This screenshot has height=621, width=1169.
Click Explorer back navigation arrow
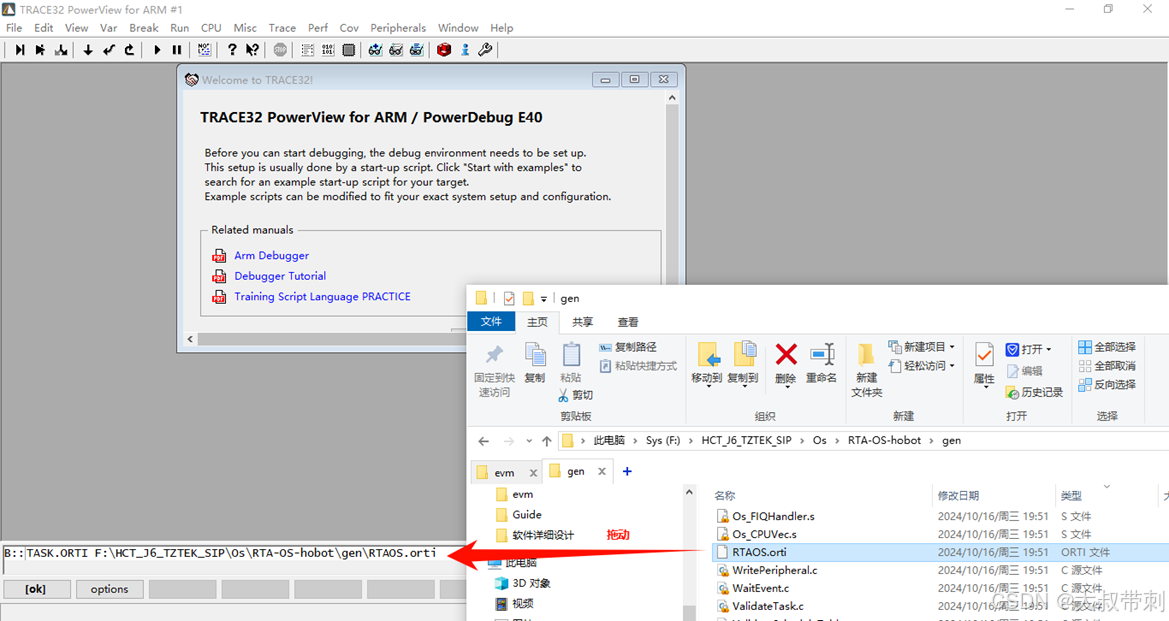pyautogui.click(x=483, y=441)
